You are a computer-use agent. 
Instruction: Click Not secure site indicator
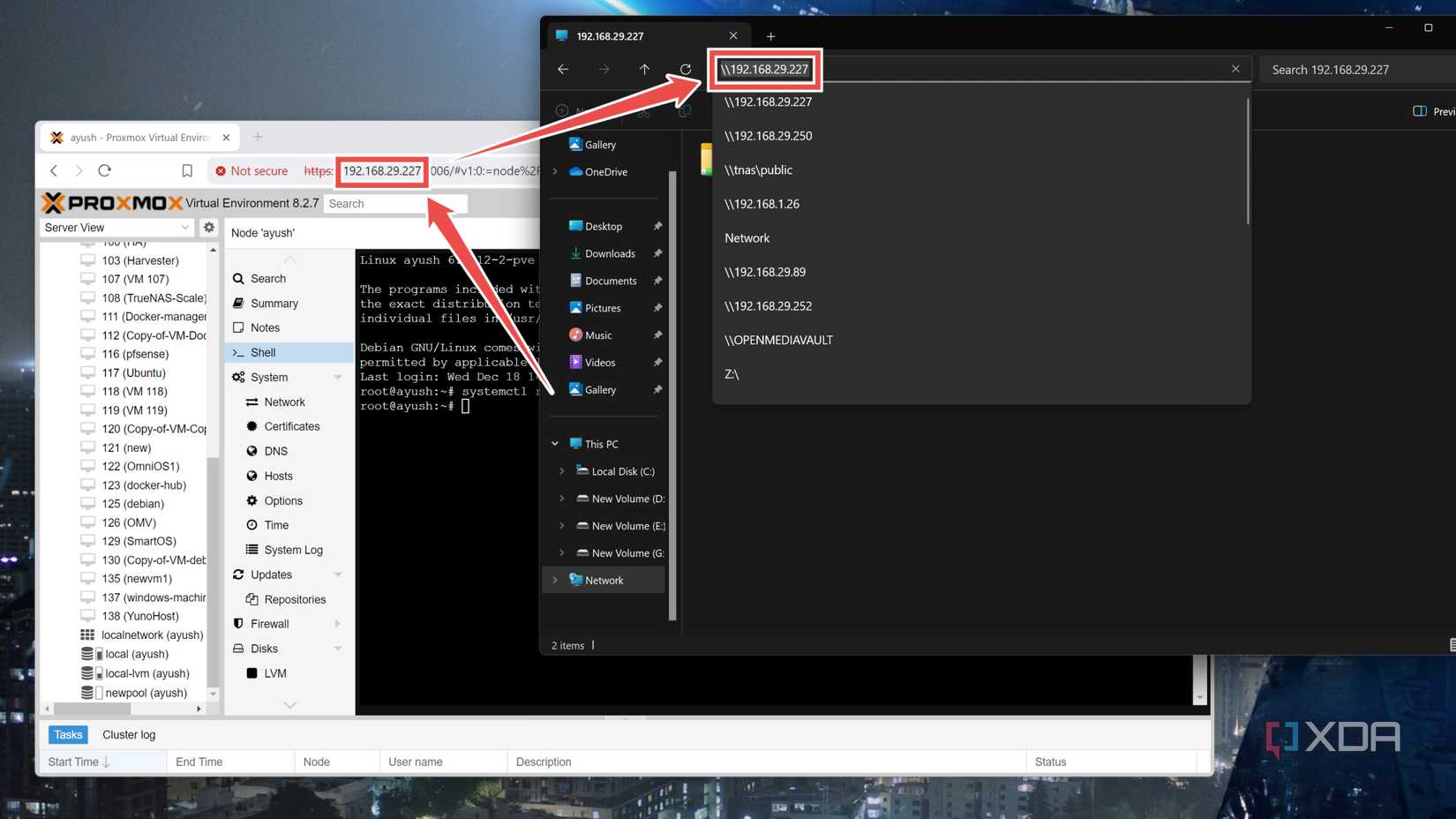[x=251, y=171]
